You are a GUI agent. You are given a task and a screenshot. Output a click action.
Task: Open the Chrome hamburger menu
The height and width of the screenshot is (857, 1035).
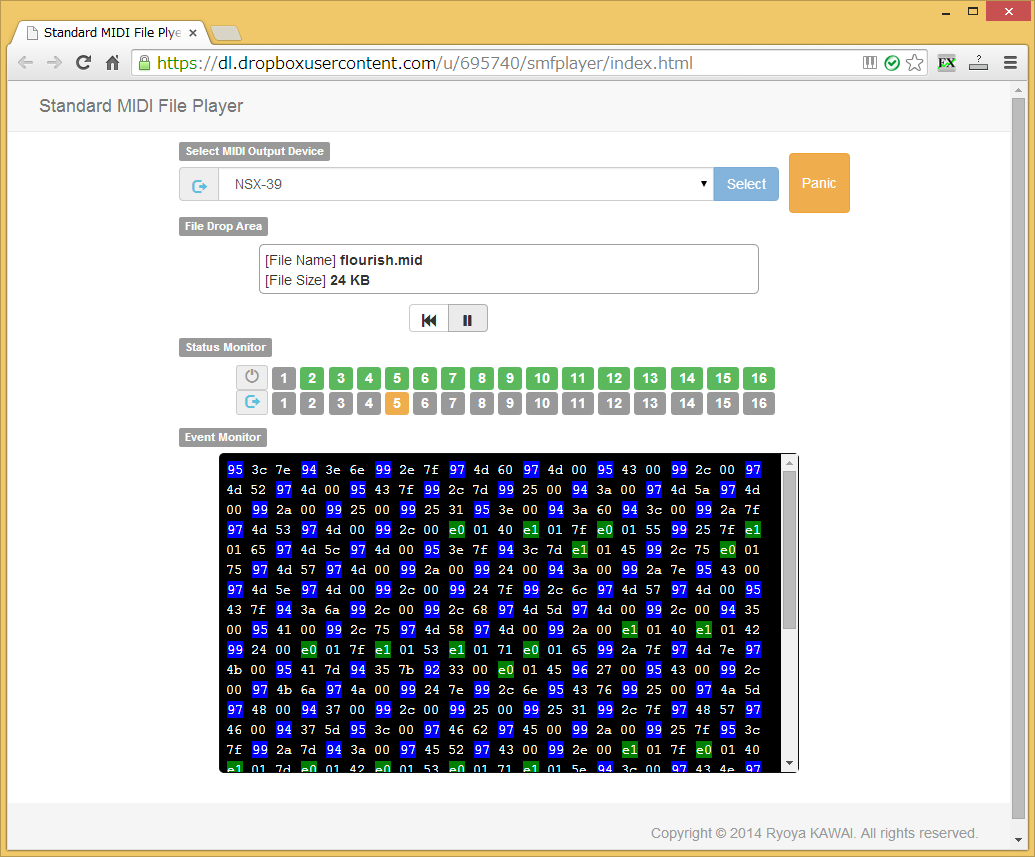coord(1010,63)
